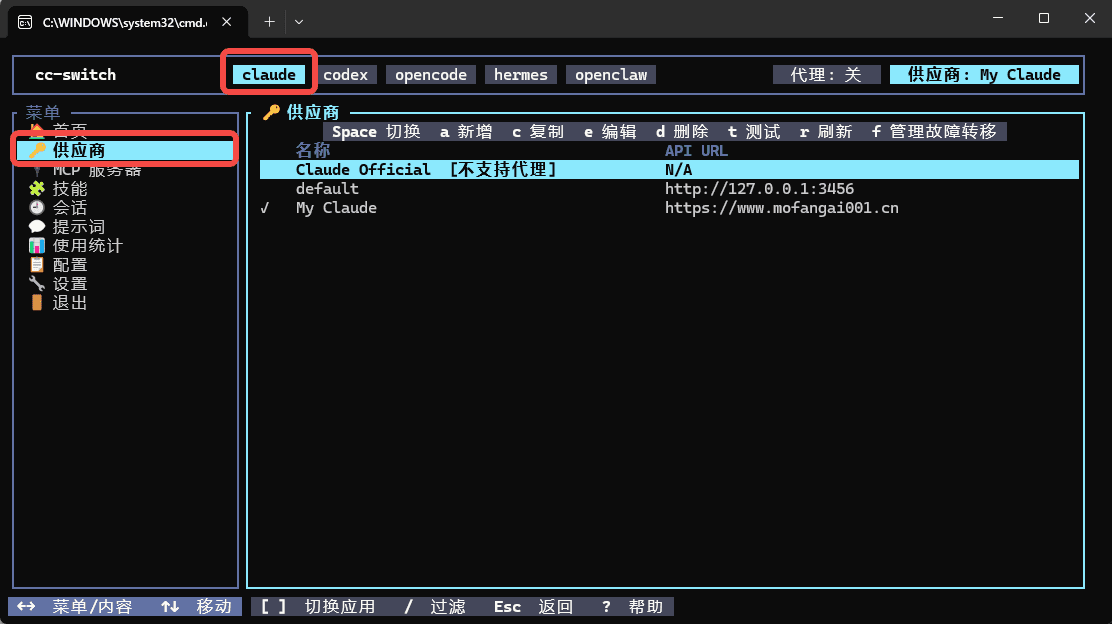Image resolution: width=1112 pixels, height=624 pixels.
Task: Click the notepad icon for 配置
Action: point(37,264)
